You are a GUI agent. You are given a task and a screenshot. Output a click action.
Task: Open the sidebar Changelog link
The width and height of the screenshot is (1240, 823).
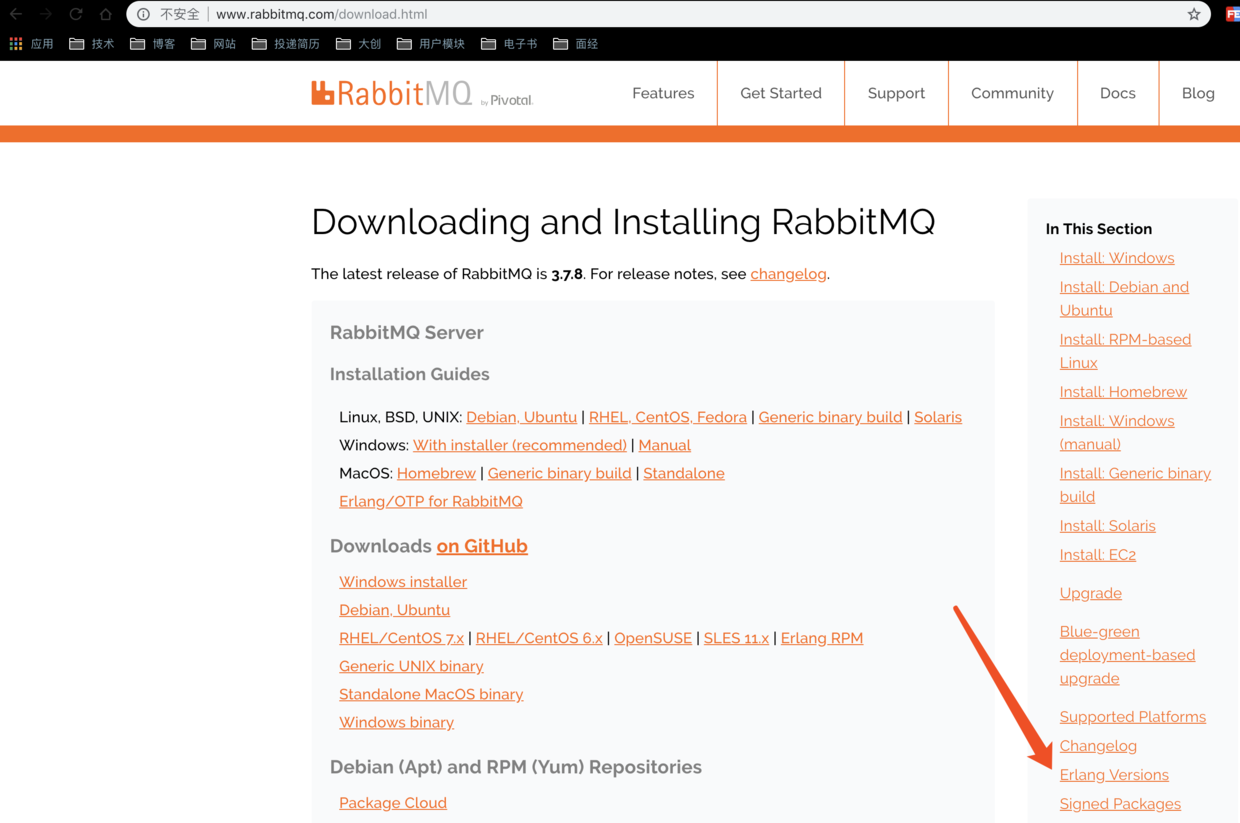(x=1098, y=746)
